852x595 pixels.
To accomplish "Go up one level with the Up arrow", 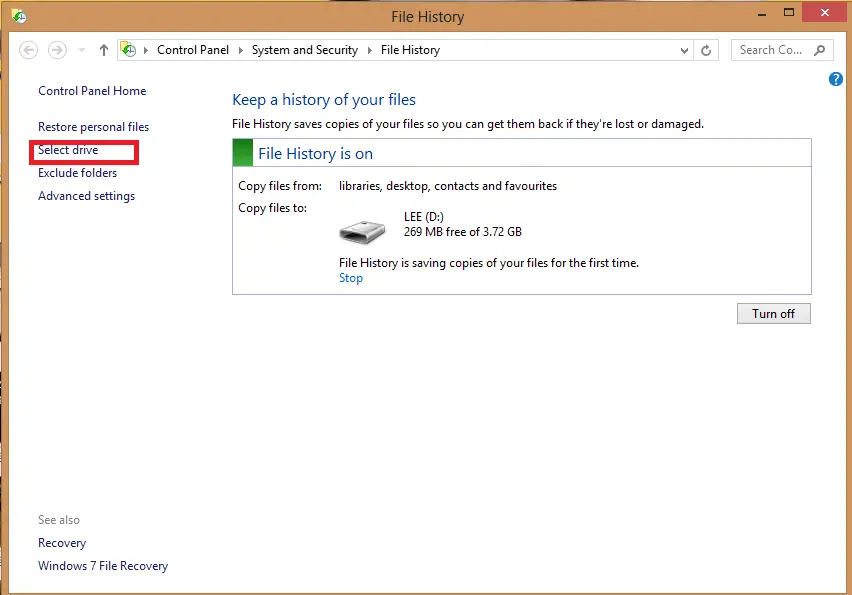I will [x=104, y=50].
